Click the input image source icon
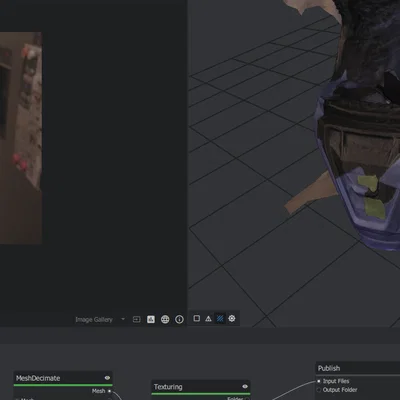Image resolution: width=400 pixels, height=400 pixels. [136, 319]
